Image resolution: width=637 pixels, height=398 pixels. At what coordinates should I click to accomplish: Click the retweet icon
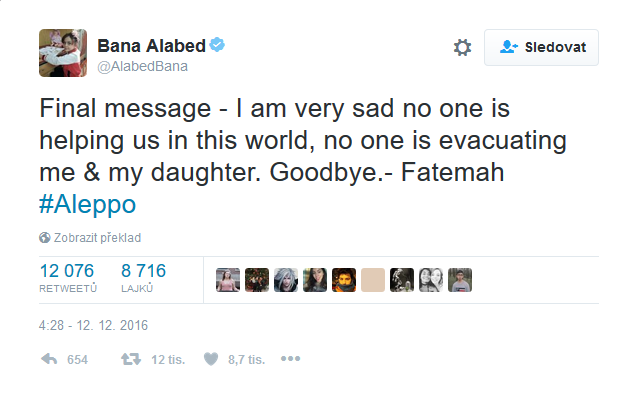[131, 359]
